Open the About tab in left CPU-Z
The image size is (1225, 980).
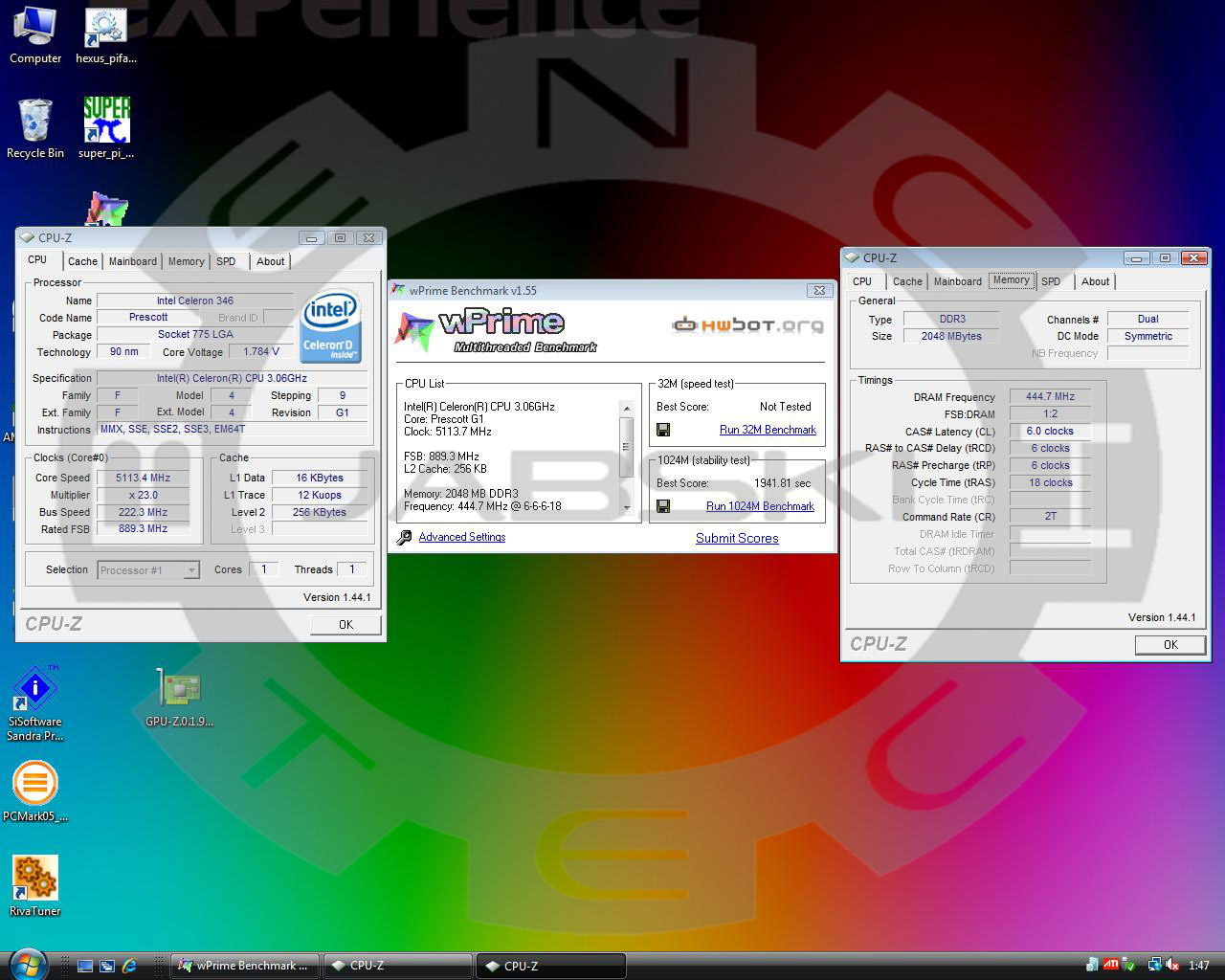tap(270, 261)
